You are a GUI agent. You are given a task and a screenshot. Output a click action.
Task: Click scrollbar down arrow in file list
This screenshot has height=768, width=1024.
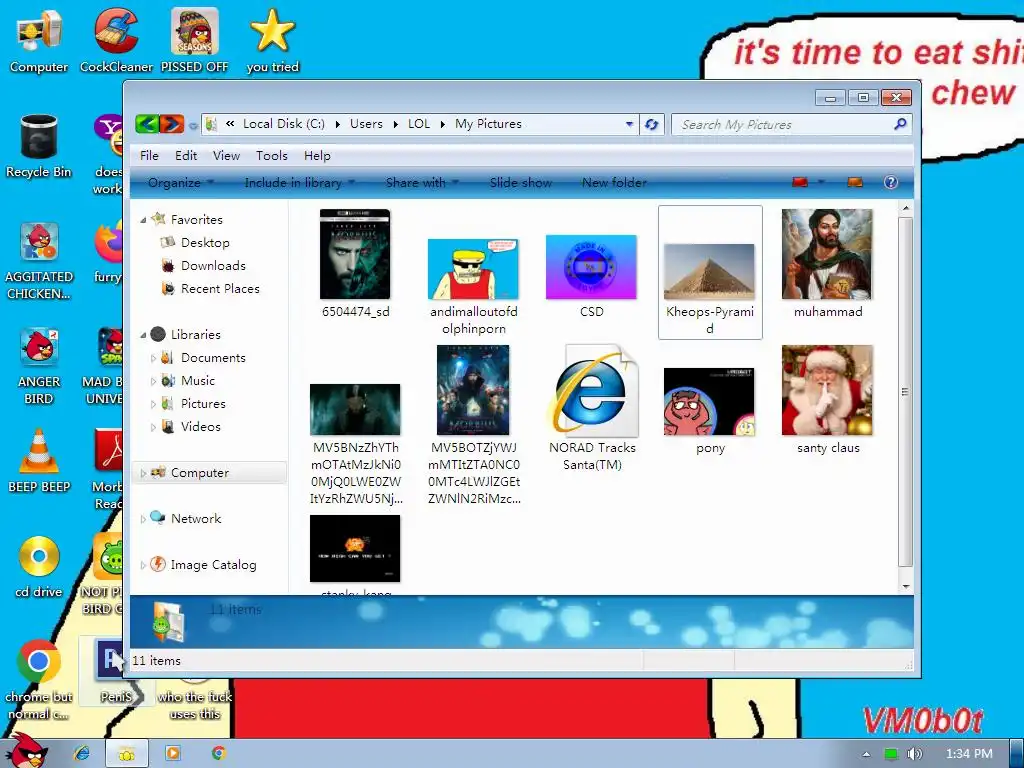[906, 586]
